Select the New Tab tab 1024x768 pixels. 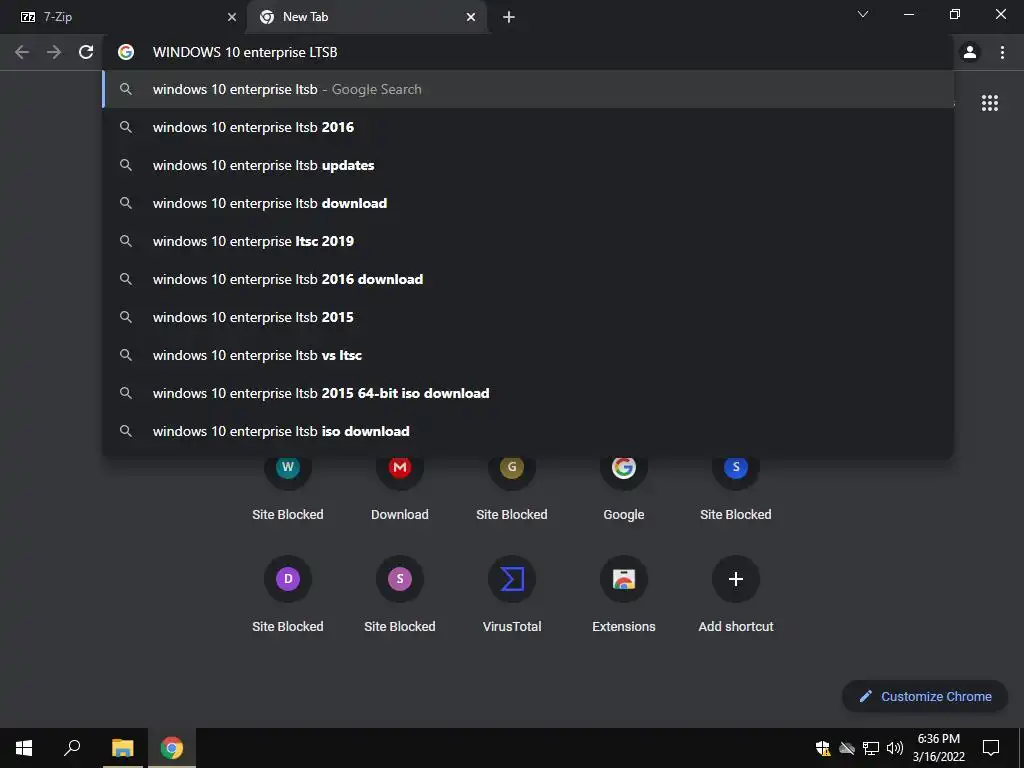click(x=366, y=17)
